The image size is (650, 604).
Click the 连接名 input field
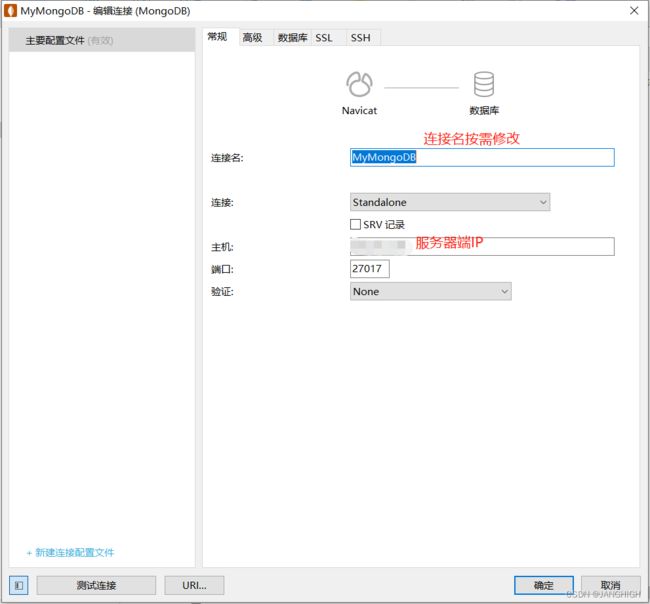tap(482, 158)
